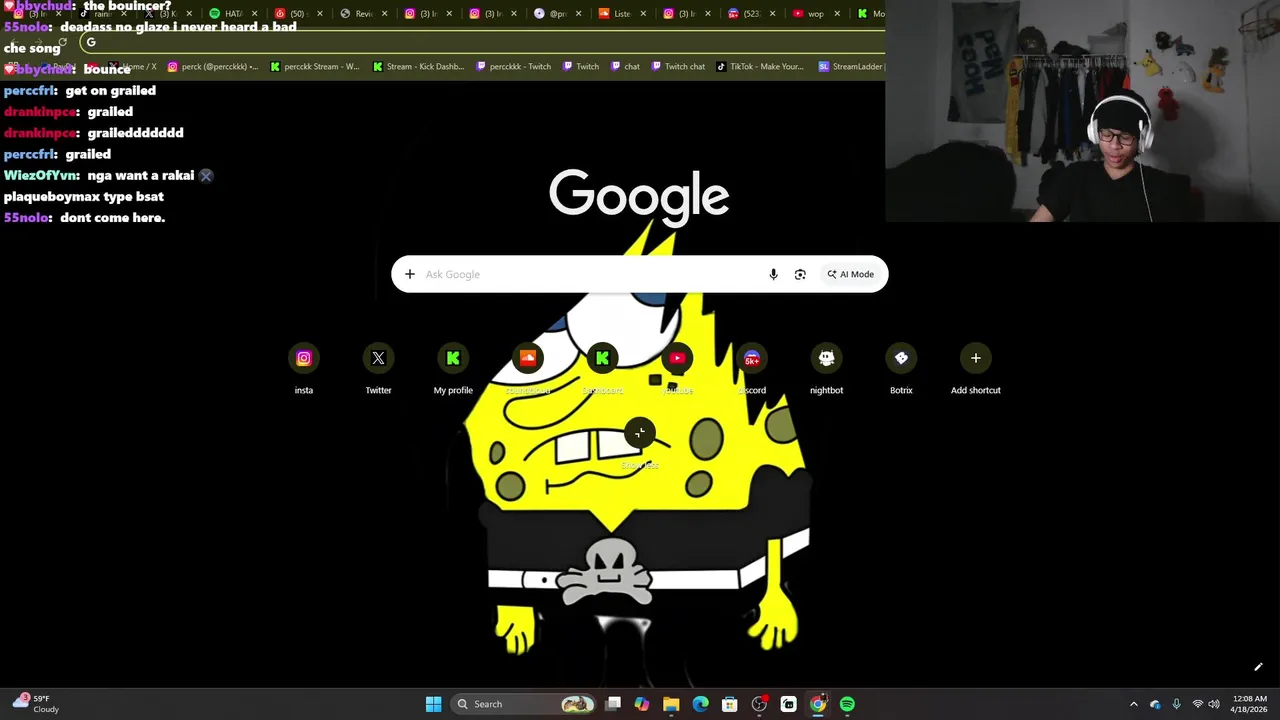Screen dimensions: 1280x720
Task: Open the TikTok - Make Your... bookmark
Action: [x=760, y=67]
